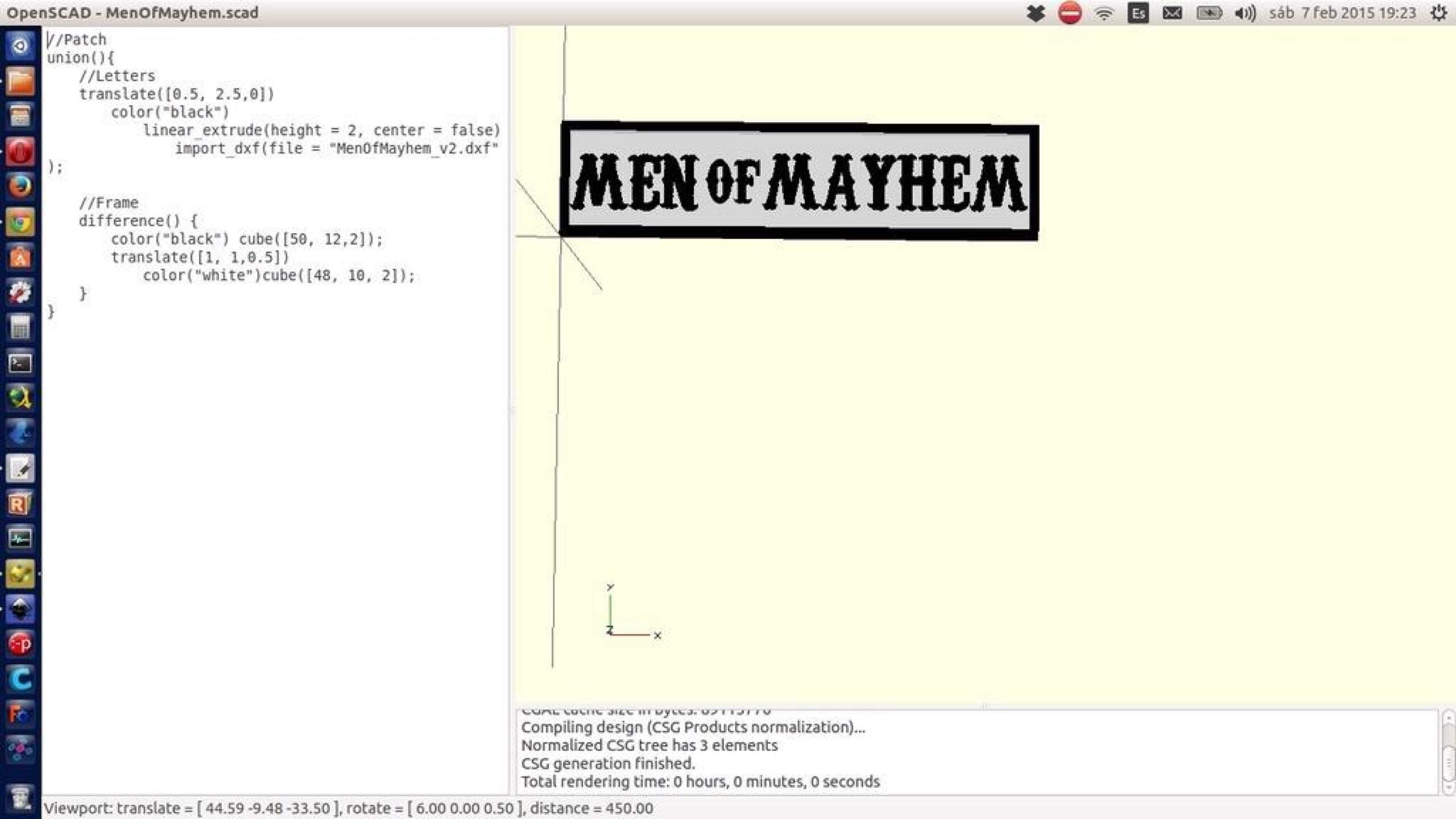Launch Google Chrome from the dock

[x=20, y=222]
